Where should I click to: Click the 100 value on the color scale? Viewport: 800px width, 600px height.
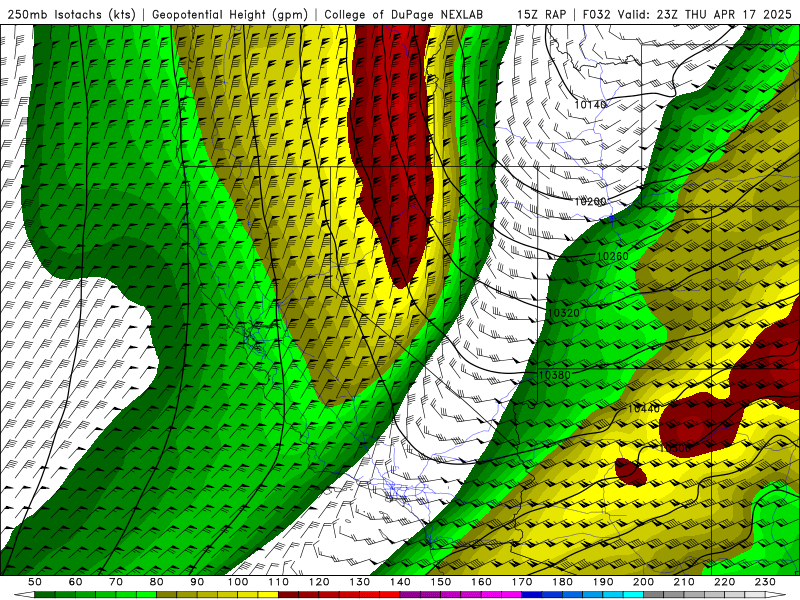238,582
